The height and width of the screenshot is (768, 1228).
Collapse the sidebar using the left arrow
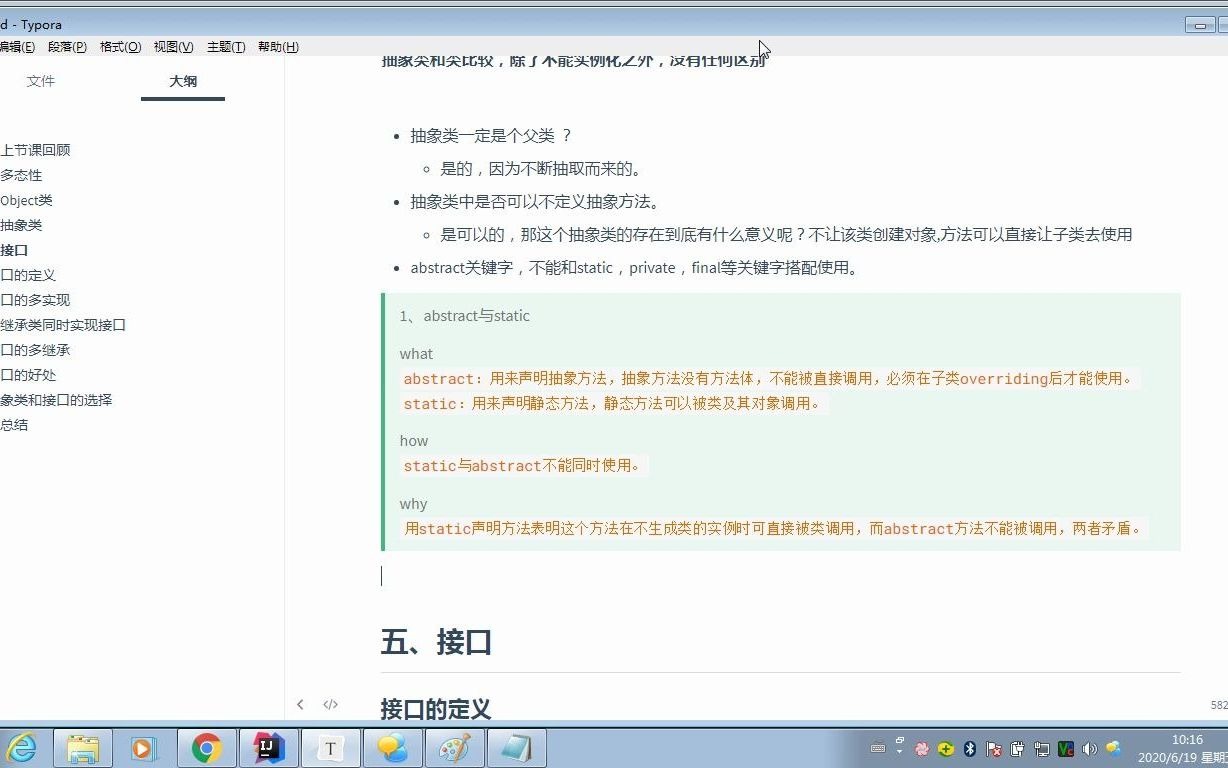click(300, 704)
